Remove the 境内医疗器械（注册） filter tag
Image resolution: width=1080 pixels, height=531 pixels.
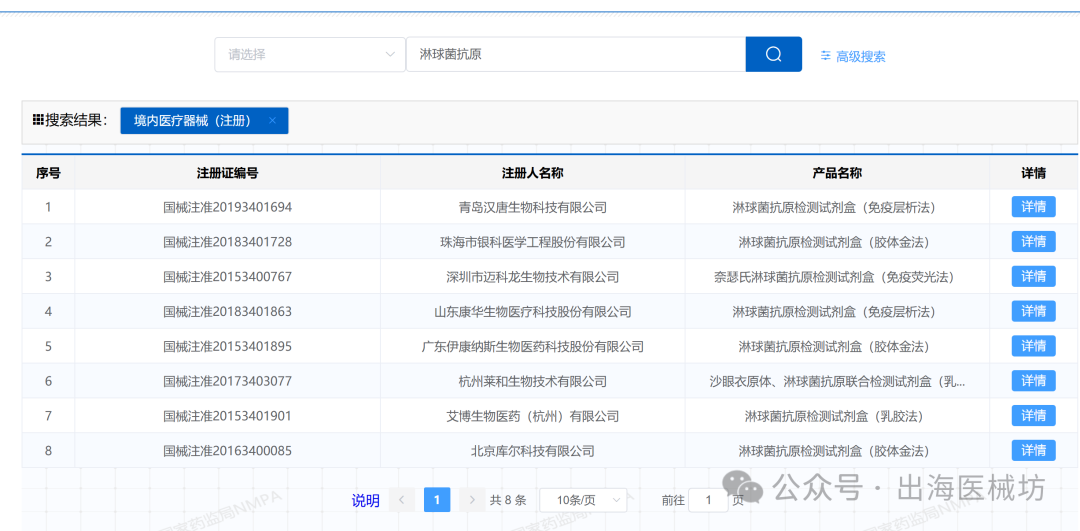pos(272,121)
